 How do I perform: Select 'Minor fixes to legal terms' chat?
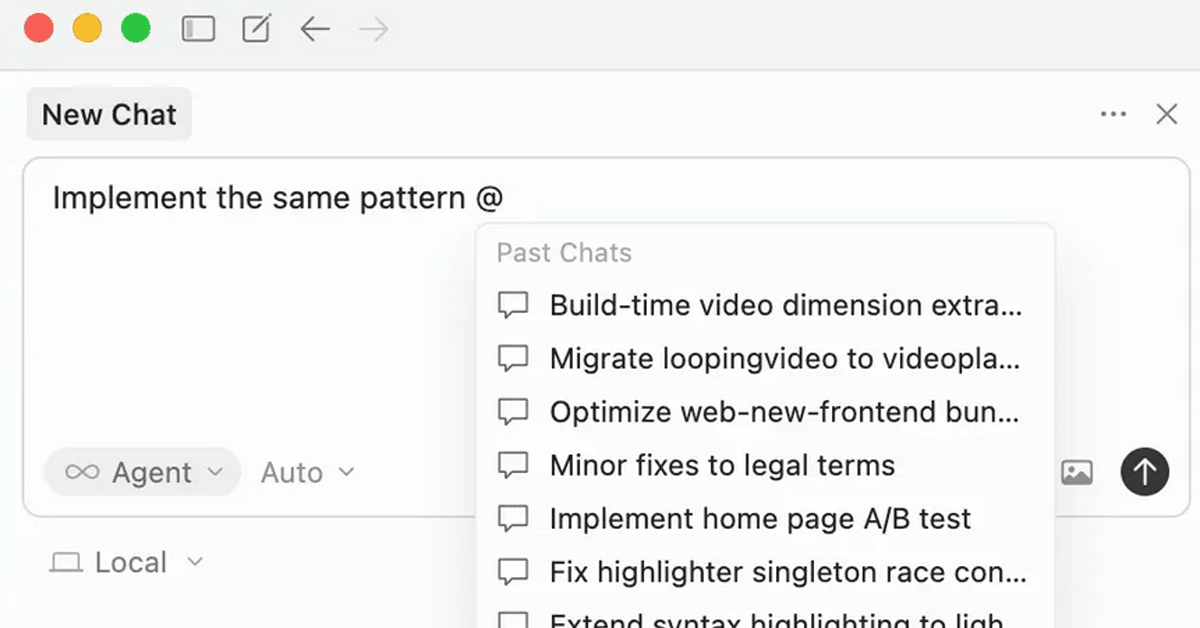[722, 465]
